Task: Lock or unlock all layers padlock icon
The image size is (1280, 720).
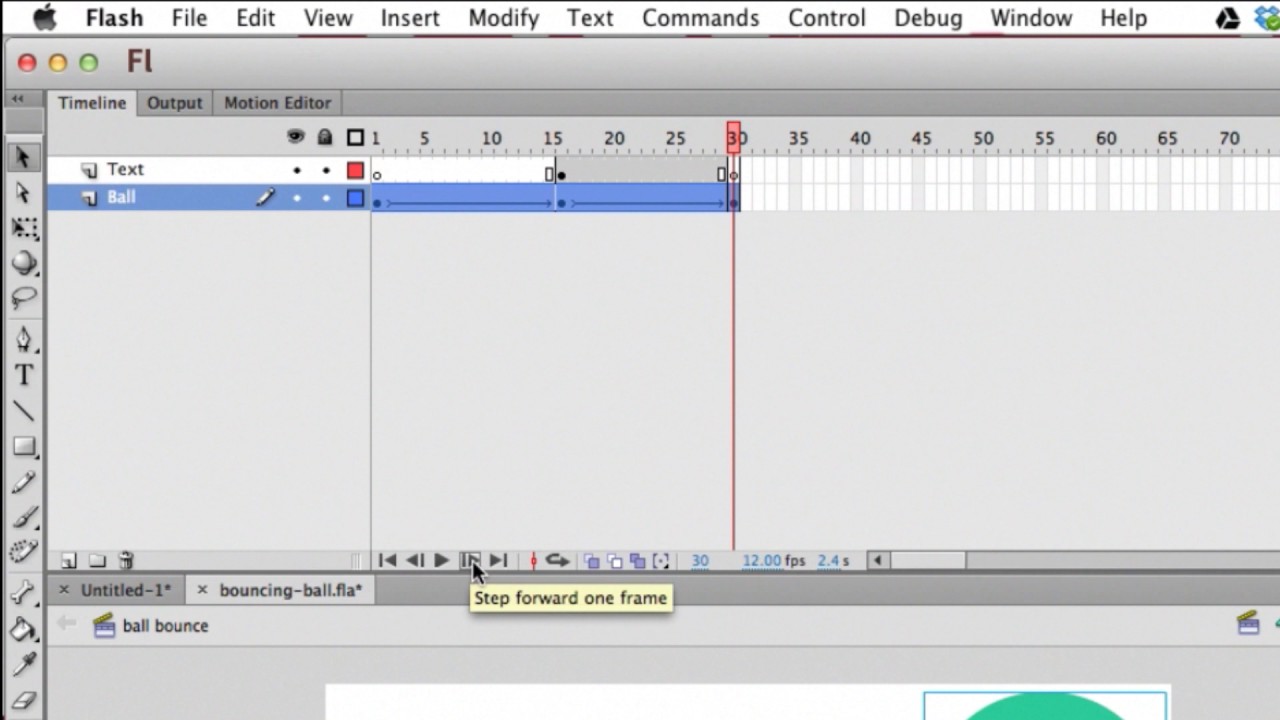Action: [325, 138]
